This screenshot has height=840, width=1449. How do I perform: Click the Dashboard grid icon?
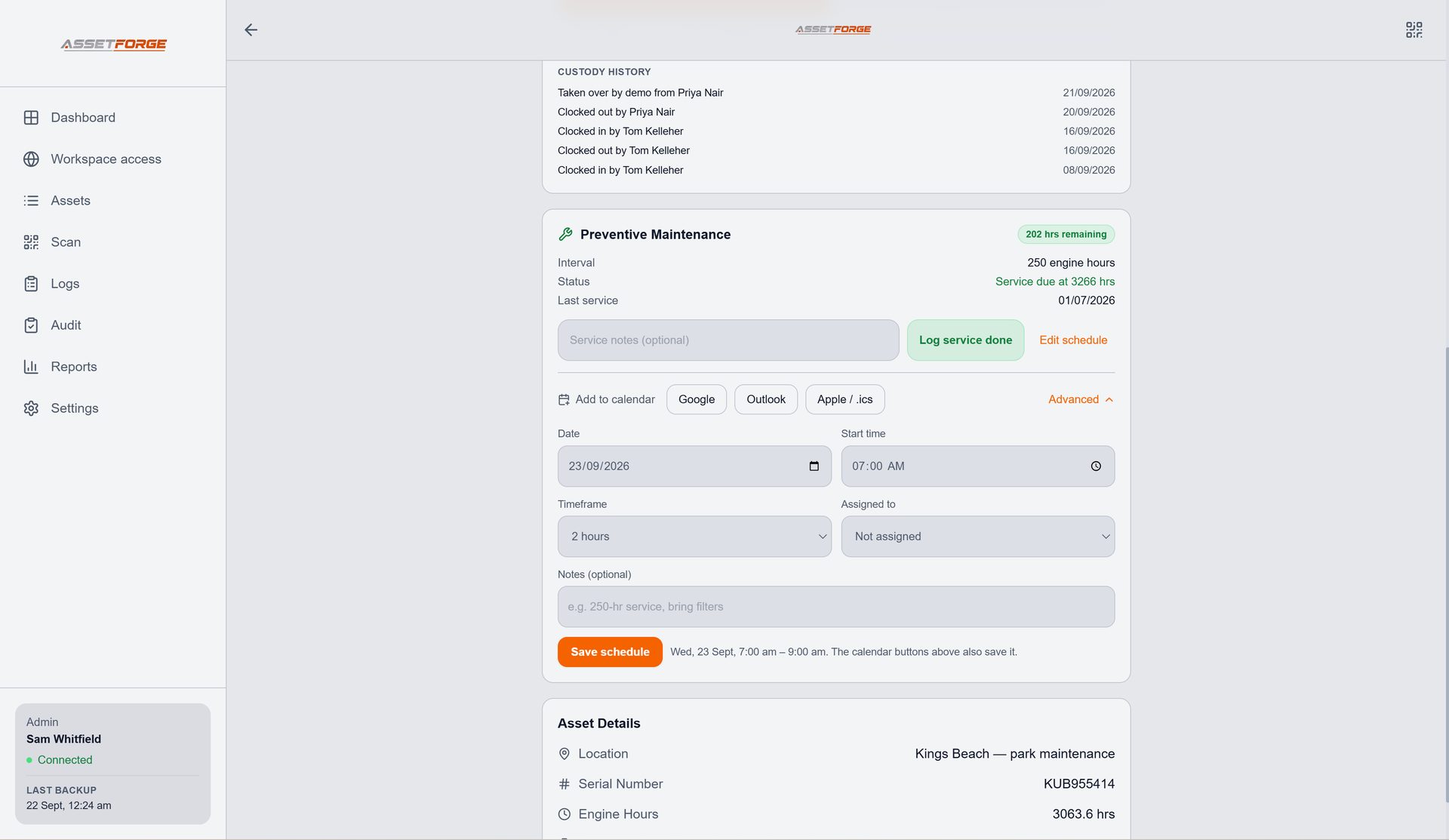(x=31, y=118)
